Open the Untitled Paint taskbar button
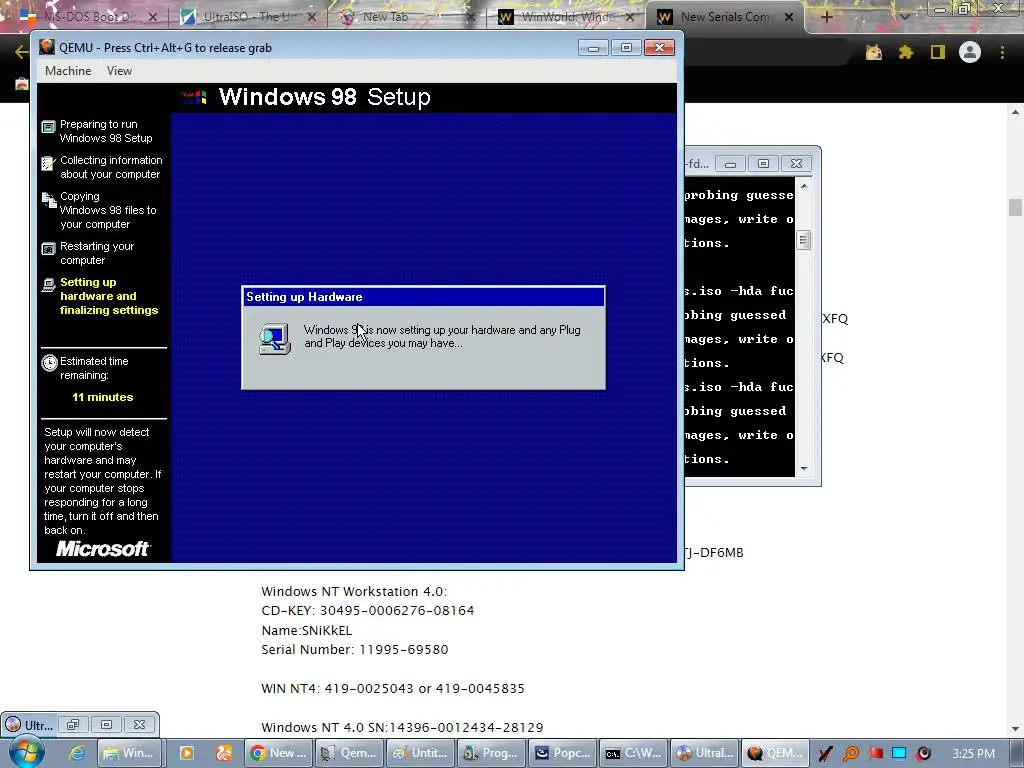1024x768 pixels. [420, 753]
